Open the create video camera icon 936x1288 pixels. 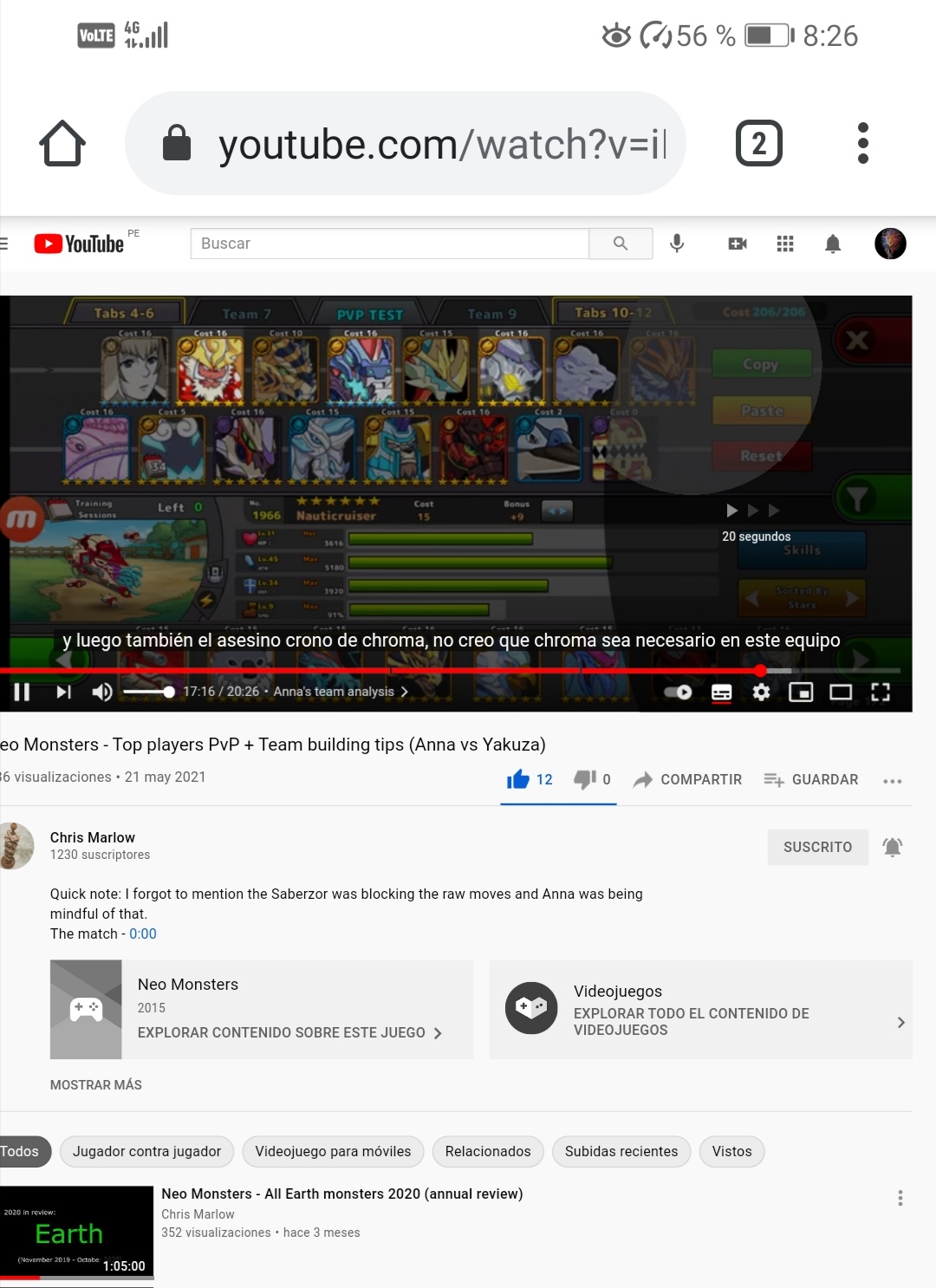[738, 244]
